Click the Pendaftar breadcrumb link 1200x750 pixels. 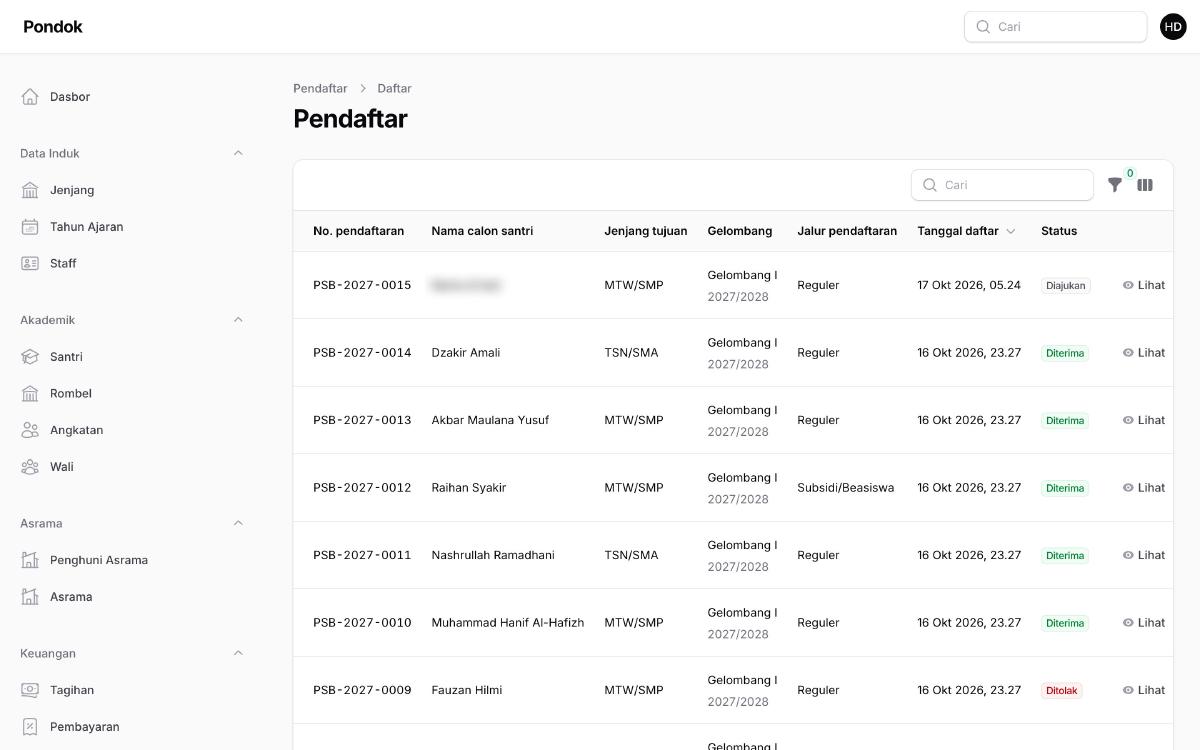320,88
